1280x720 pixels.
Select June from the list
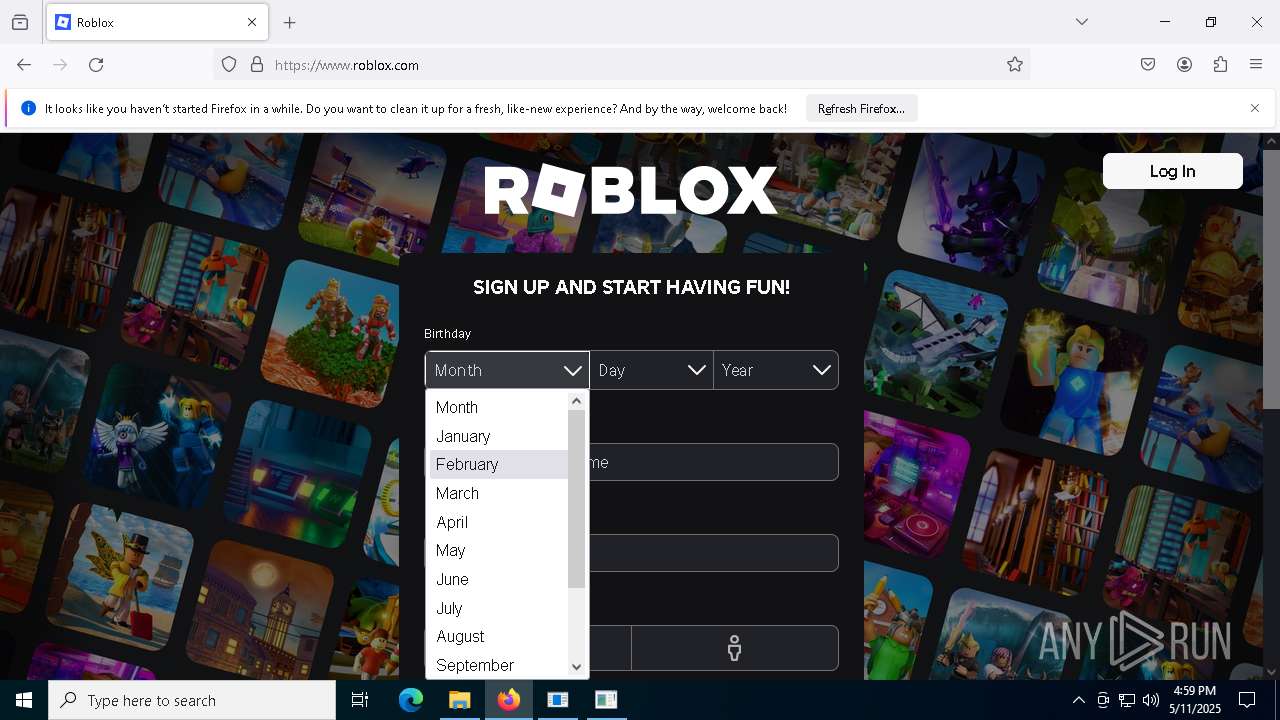click(498, 579)
